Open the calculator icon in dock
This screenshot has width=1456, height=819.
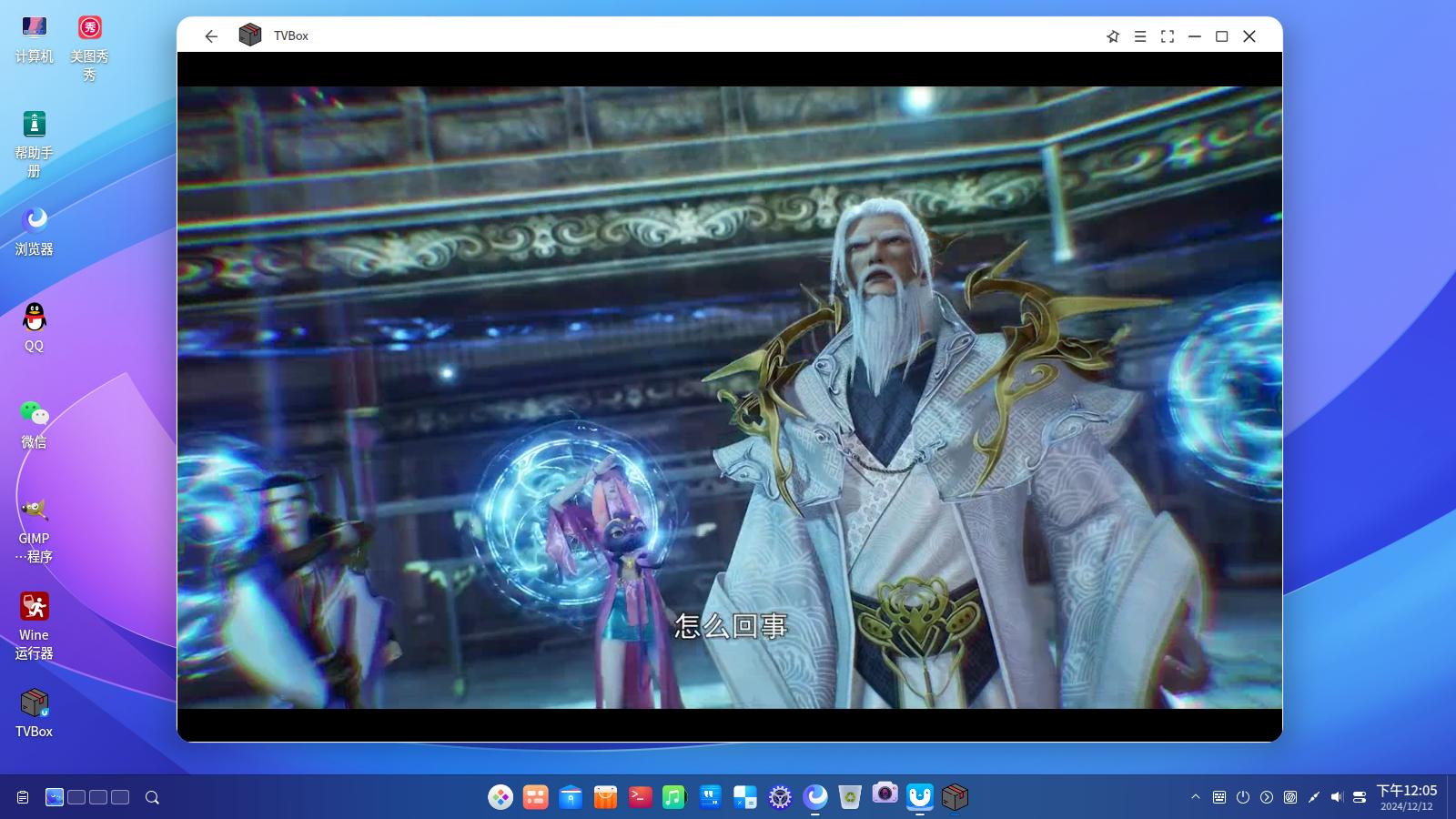point(744,797)
